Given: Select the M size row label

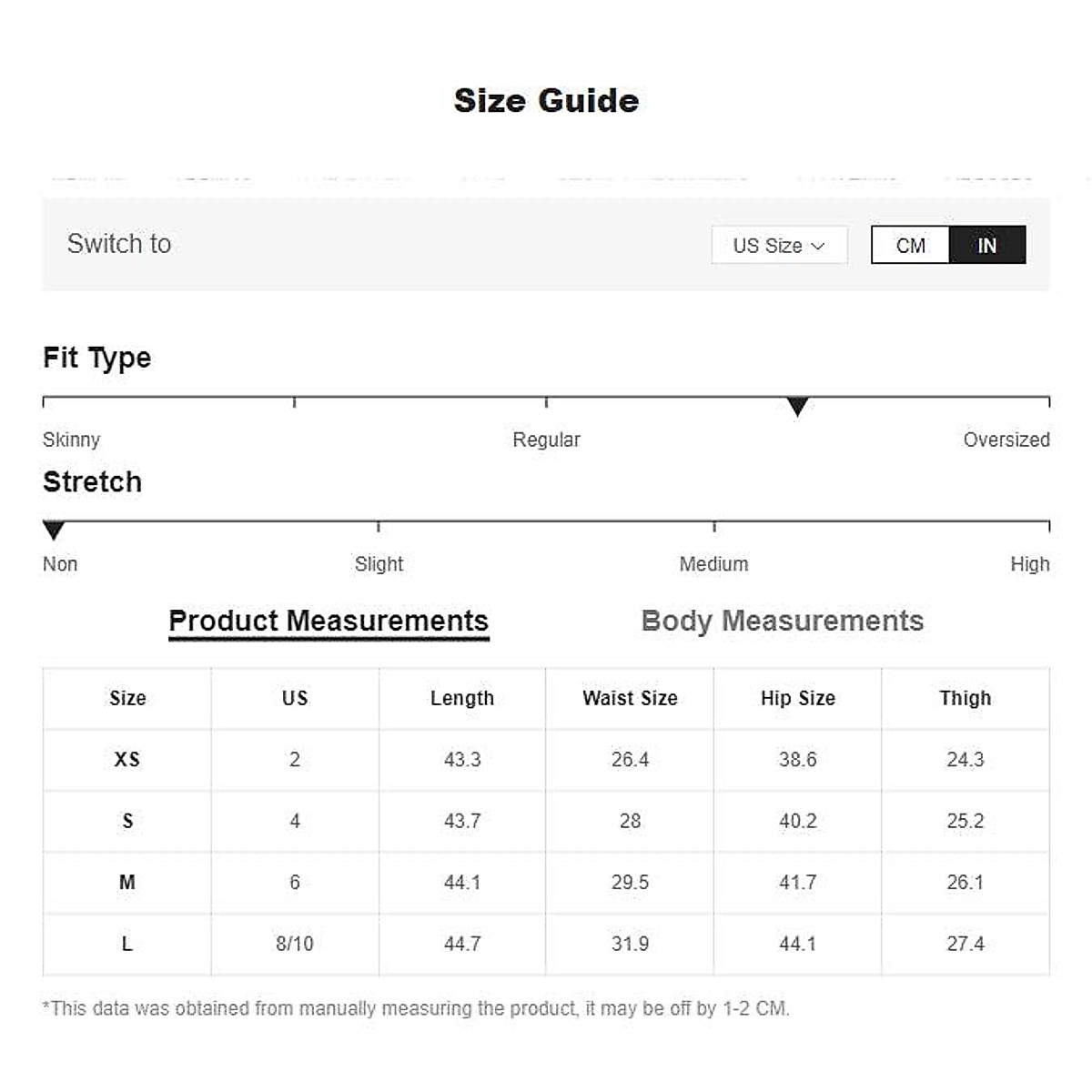Looking at the screenshot, I should [x=127, y=883].
